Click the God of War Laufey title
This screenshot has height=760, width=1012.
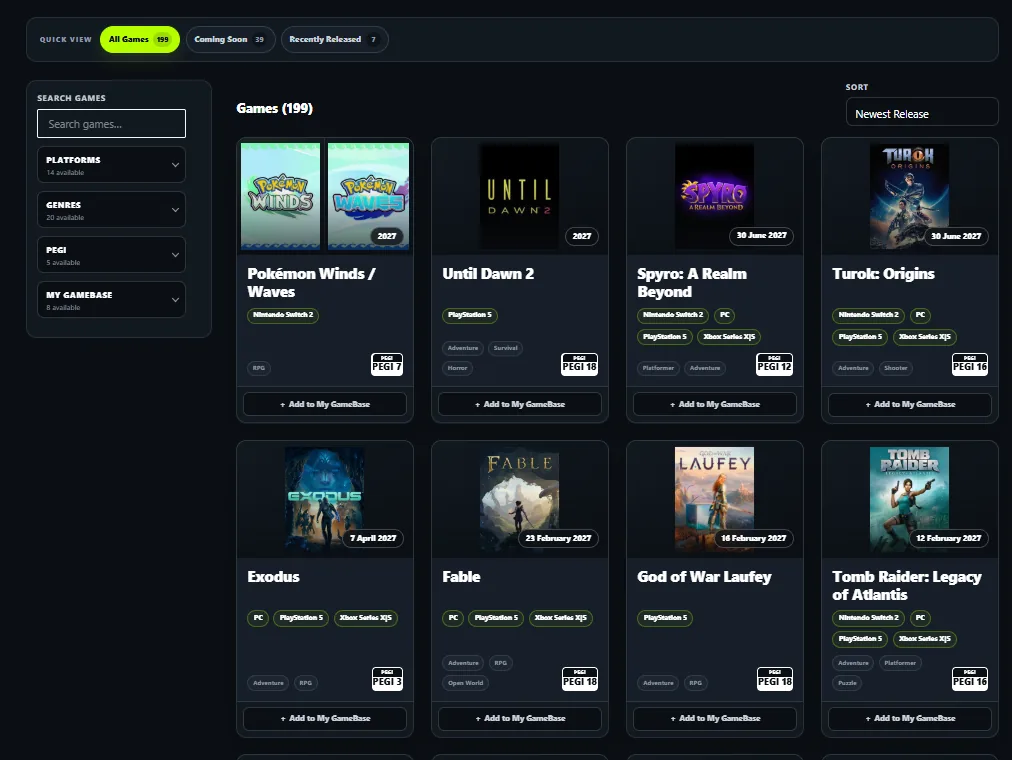point(704,577)
